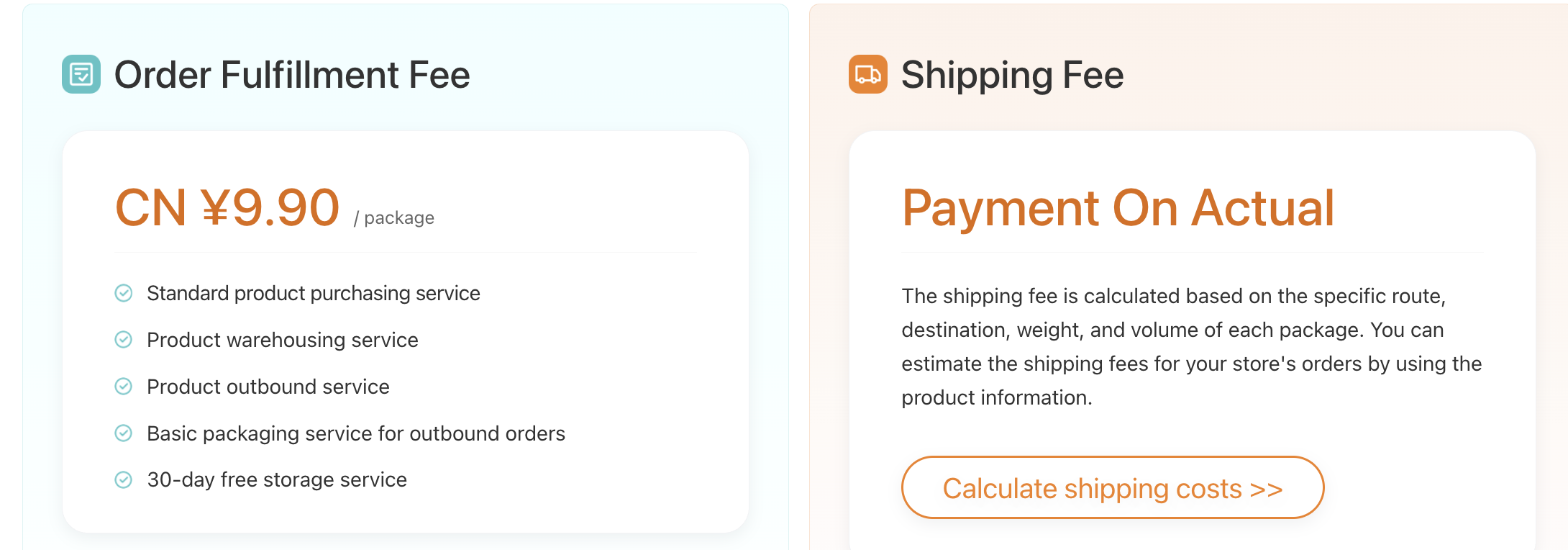Click the double arrows in Calculate shipping costs

(x=1267, y=490)
